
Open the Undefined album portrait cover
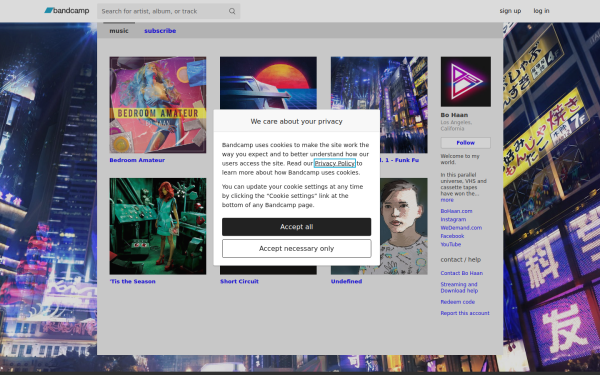click(x=404, y=226)
